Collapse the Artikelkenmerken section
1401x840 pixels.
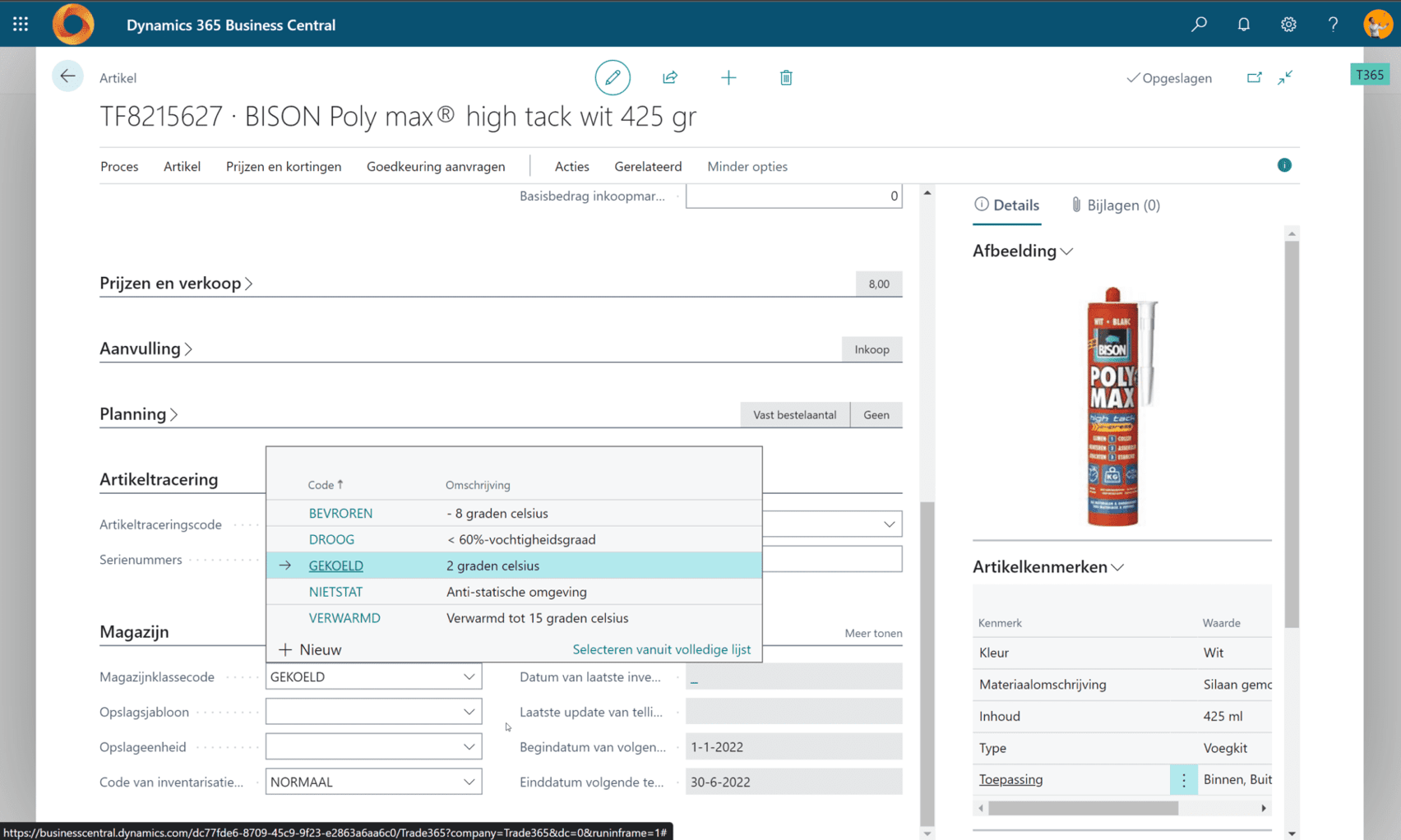(1048, 566)
